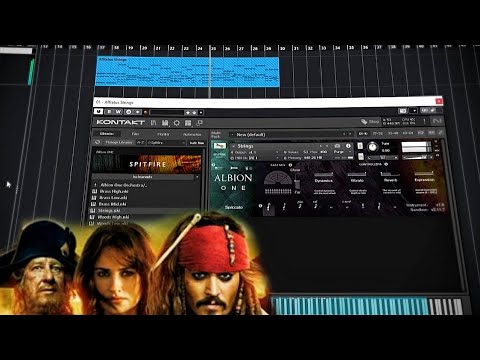Click the Close/Far mic mix fader
The height and width of the screenshot is (360, 480).
click(x=297, y=182)
